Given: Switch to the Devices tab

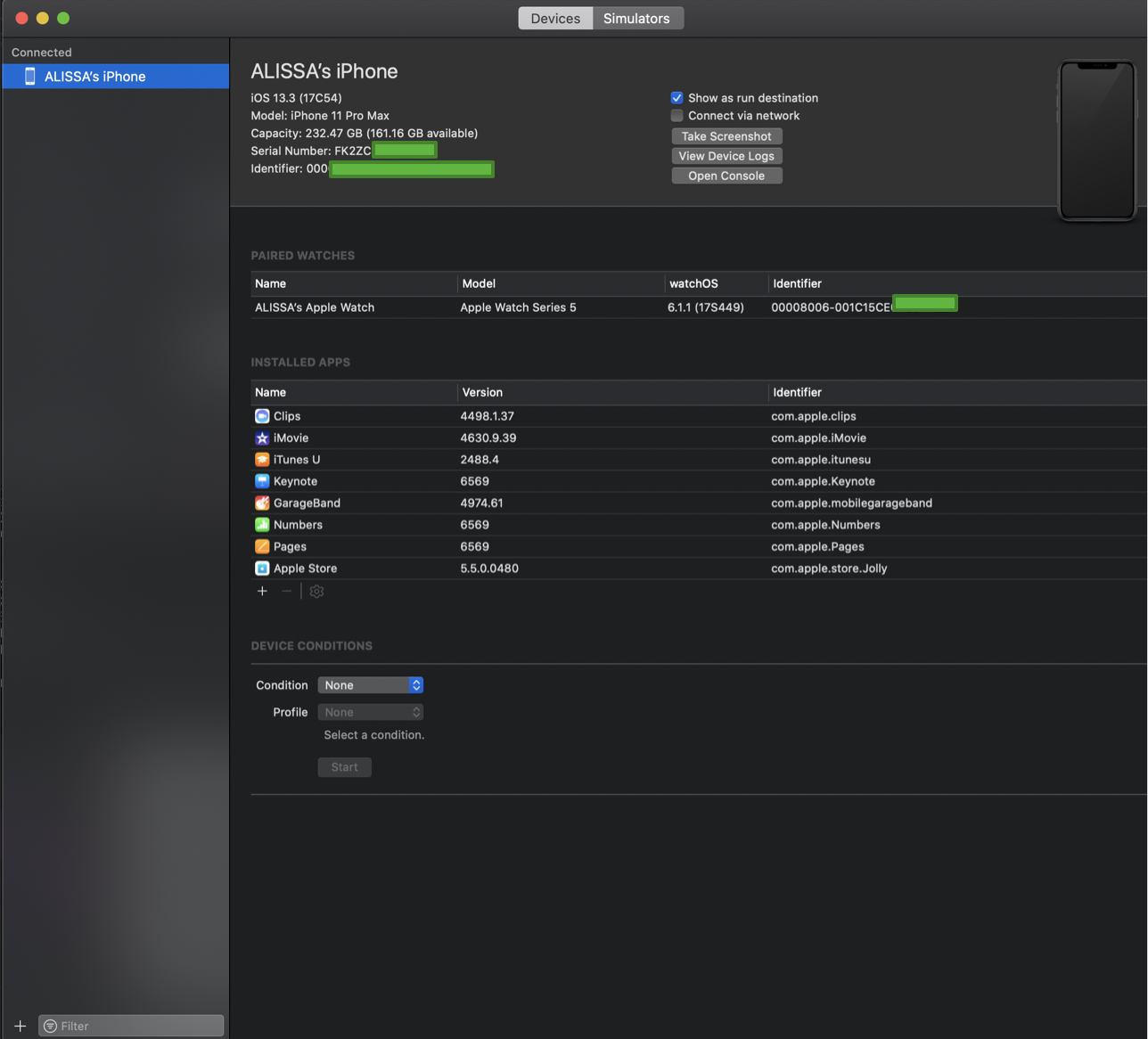Looking at the screenshot, I should [x=555, y=18].
